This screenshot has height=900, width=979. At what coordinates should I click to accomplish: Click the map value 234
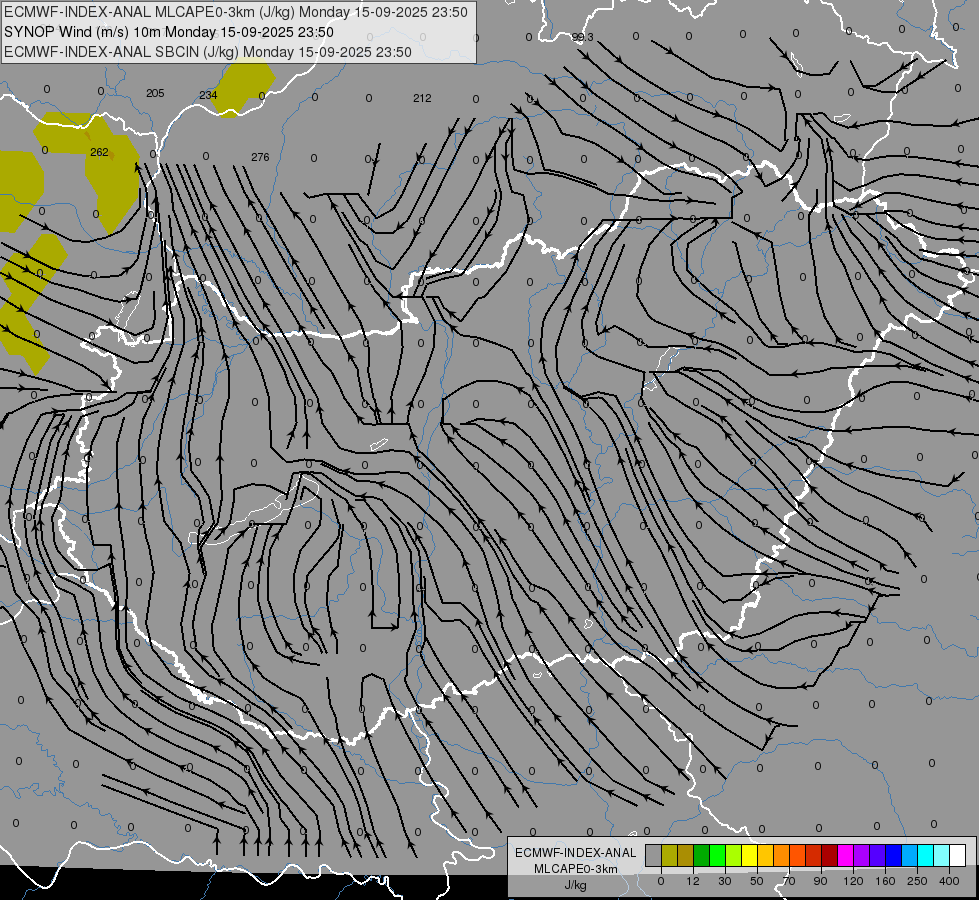[209, 95]
